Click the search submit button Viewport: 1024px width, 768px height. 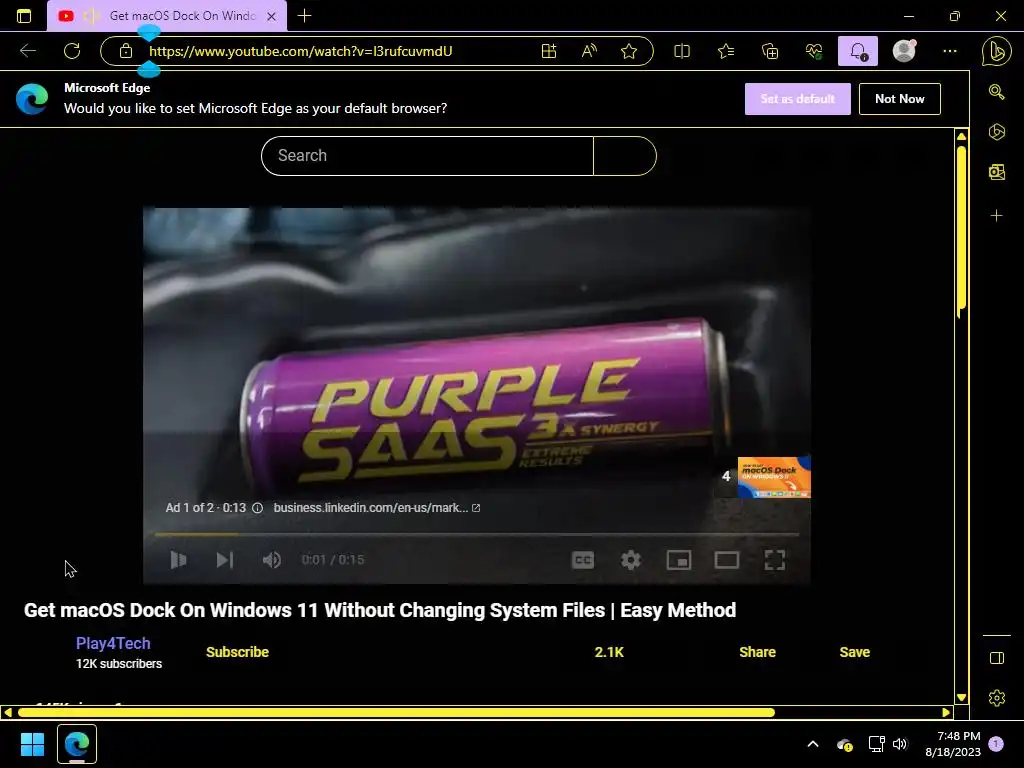click(x=625, y=155)
